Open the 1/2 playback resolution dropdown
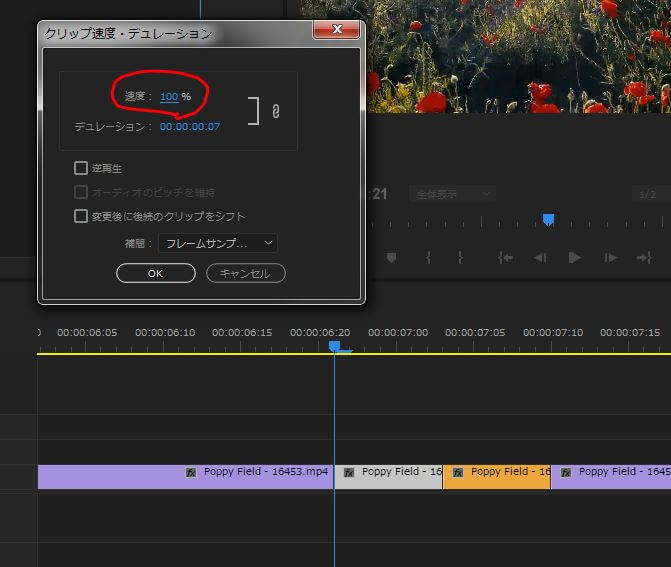Image resolution: width=671 pixels, height=567 pixels. 650,194
